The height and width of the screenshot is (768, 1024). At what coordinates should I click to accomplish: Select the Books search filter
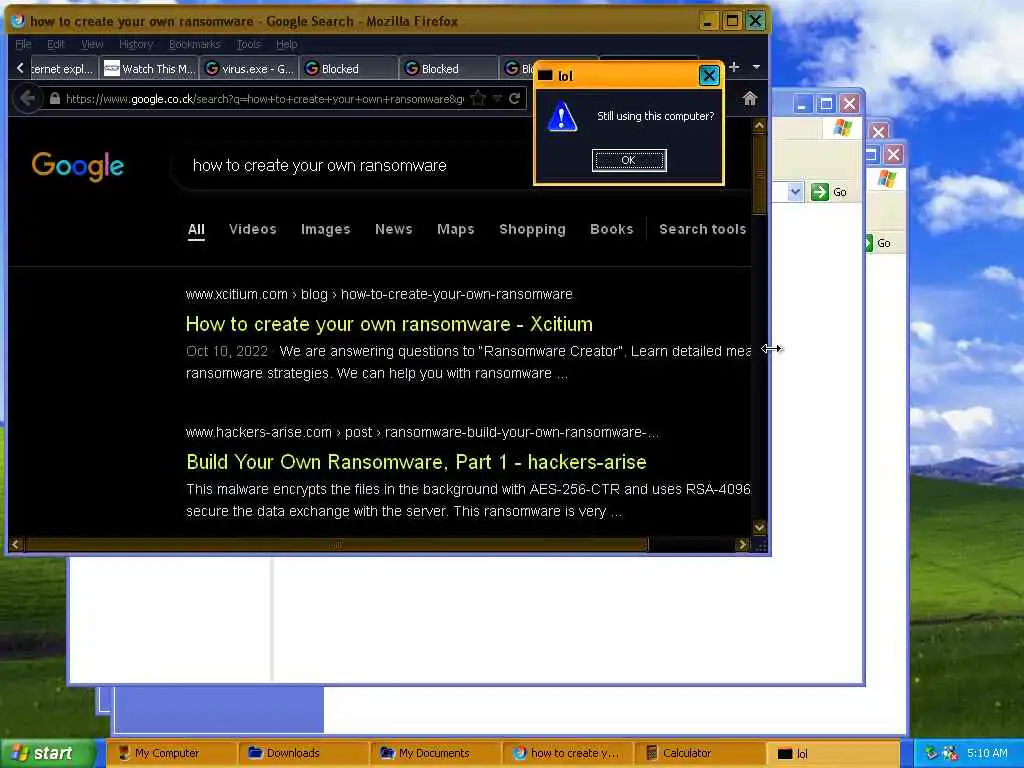point(611,229)
